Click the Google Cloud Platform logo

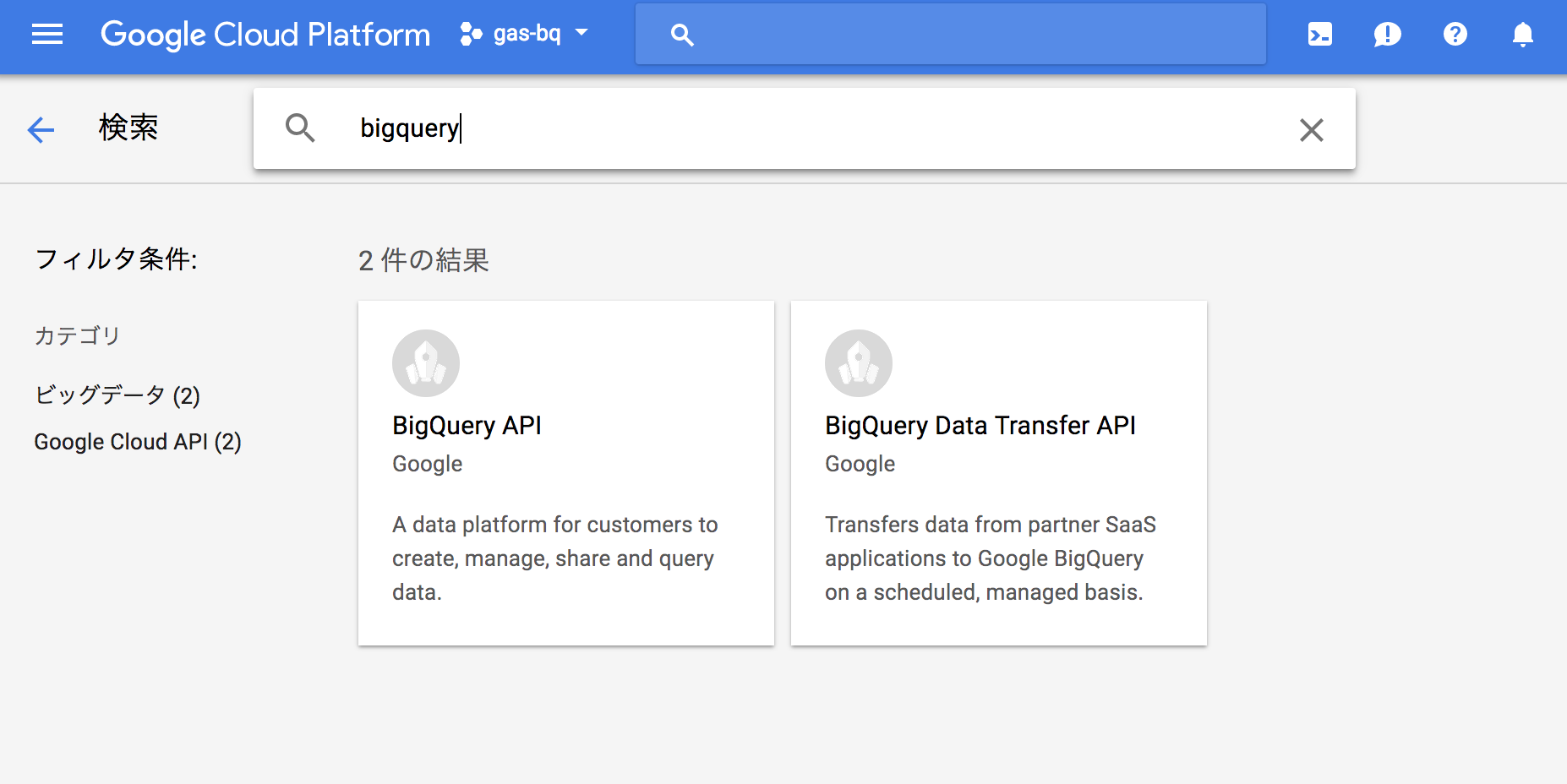265,35
